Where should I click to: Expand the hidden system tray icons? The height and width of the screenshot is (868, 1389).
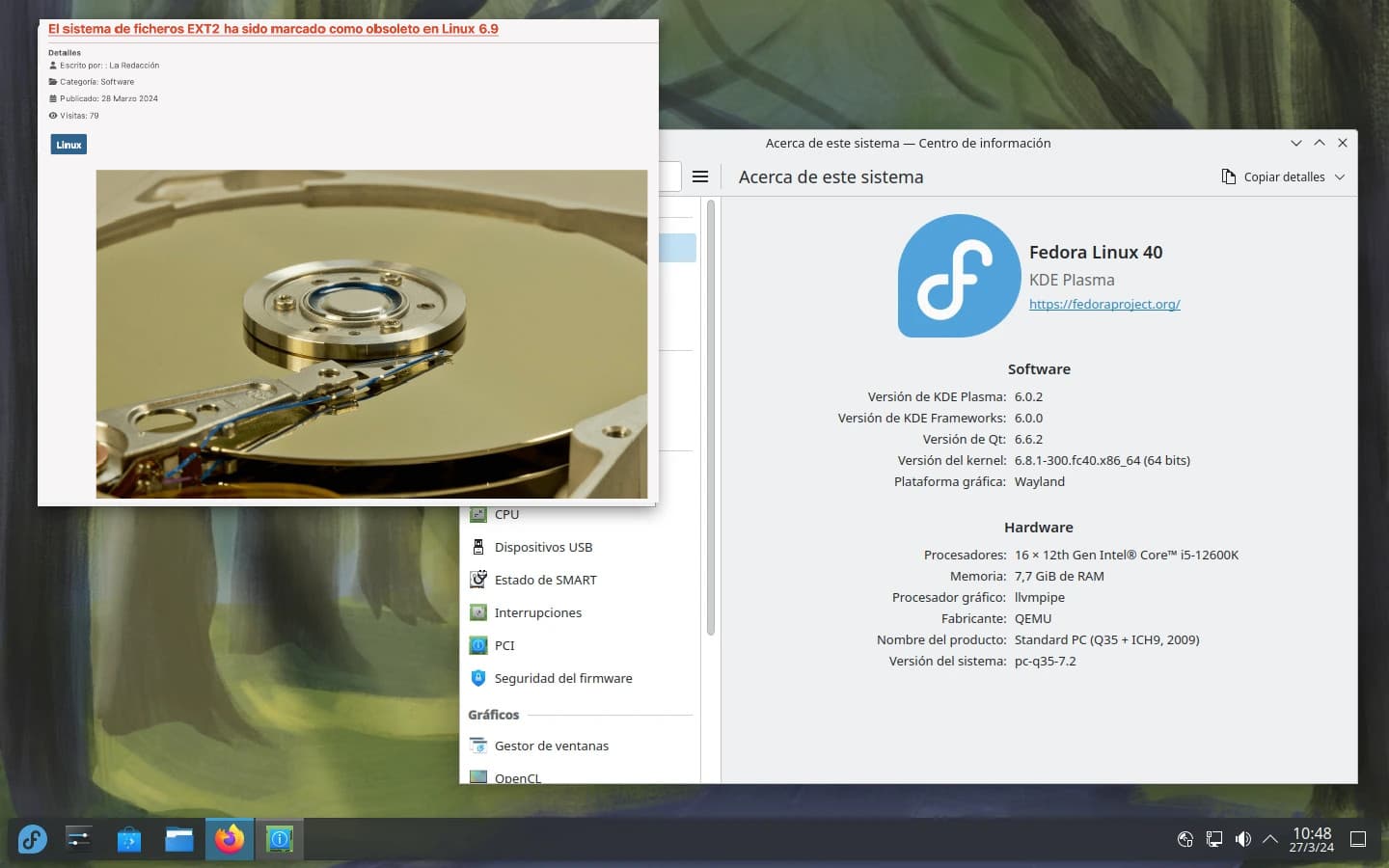(x=1270, y=839)
